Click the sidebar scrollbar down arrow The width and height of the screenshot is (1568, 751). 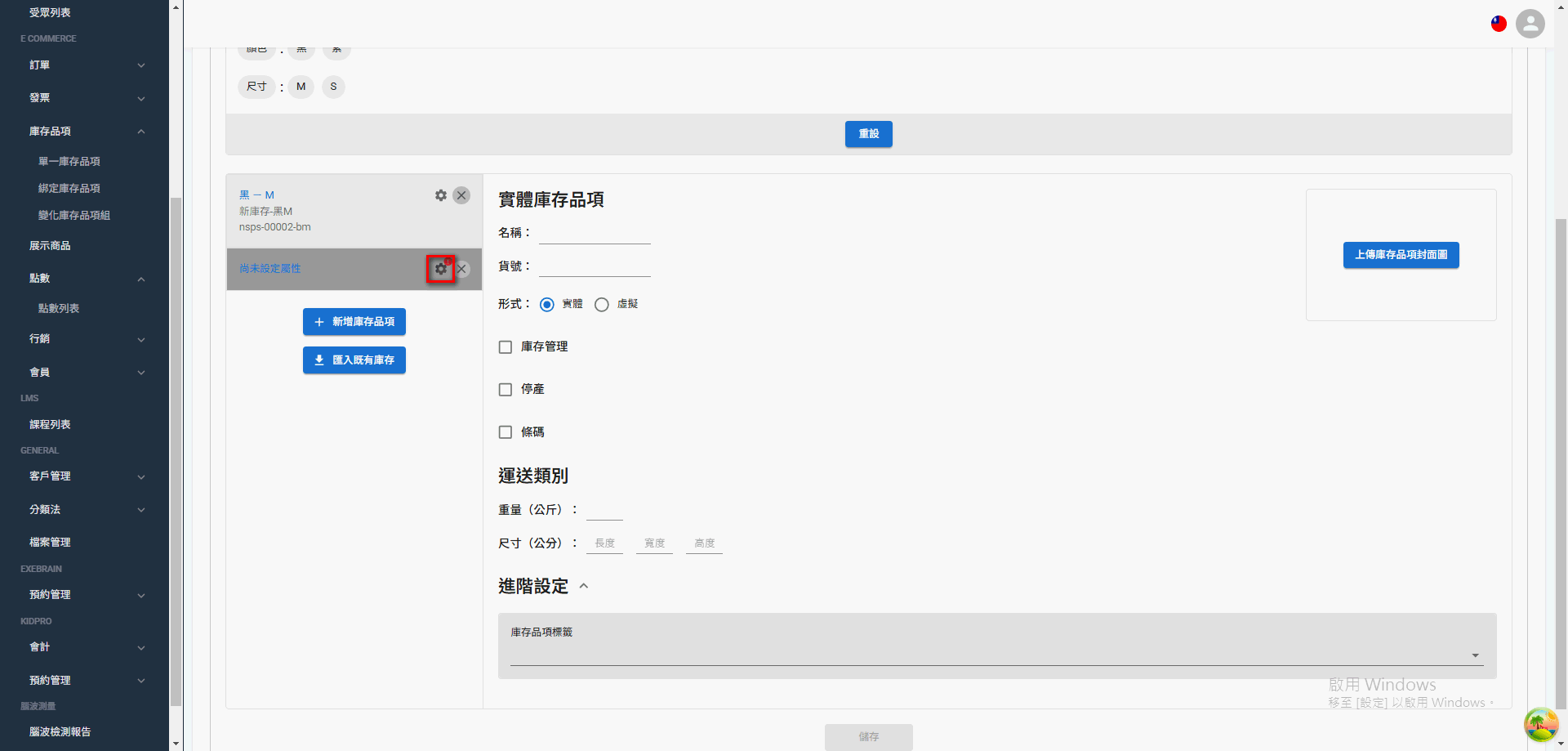coord(176,744)
